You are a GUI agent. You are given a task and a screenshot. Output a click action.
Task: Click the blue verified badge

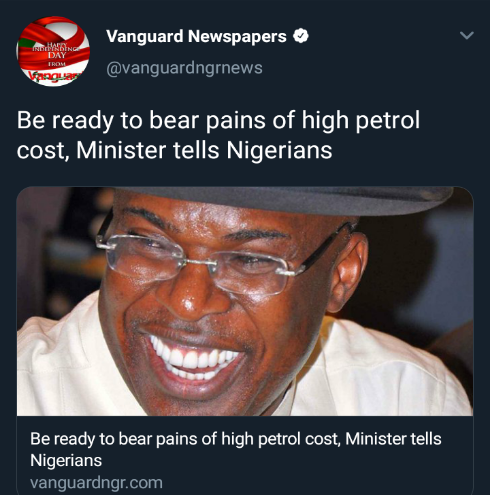click(x=301, y=36)
